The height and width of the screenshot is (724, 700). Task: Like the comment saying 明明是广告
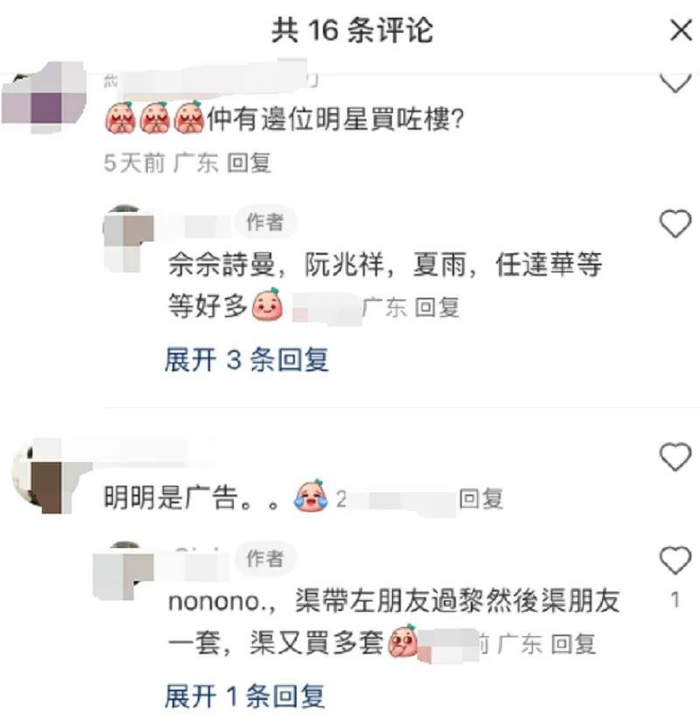click(675, 457)
